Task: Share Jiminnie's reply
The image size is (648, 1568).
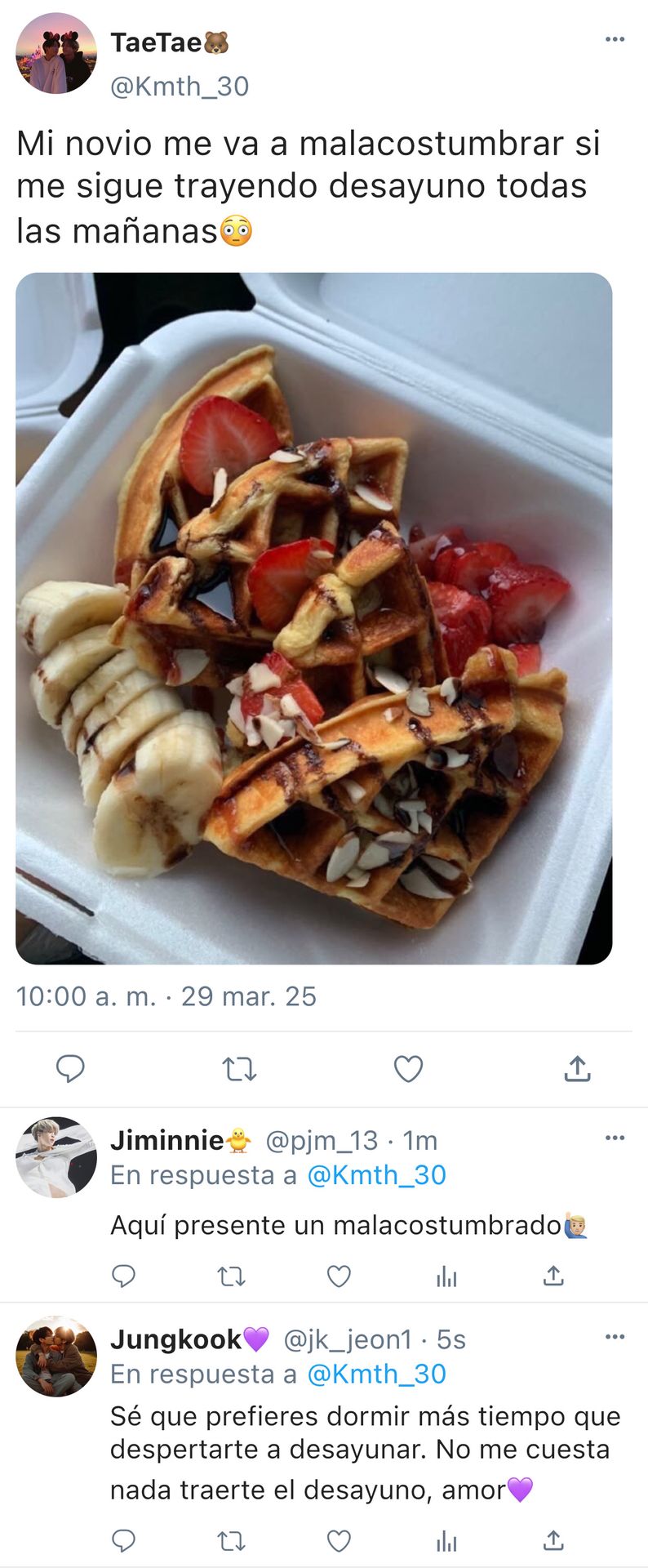Action: (x=553, y=1275)
